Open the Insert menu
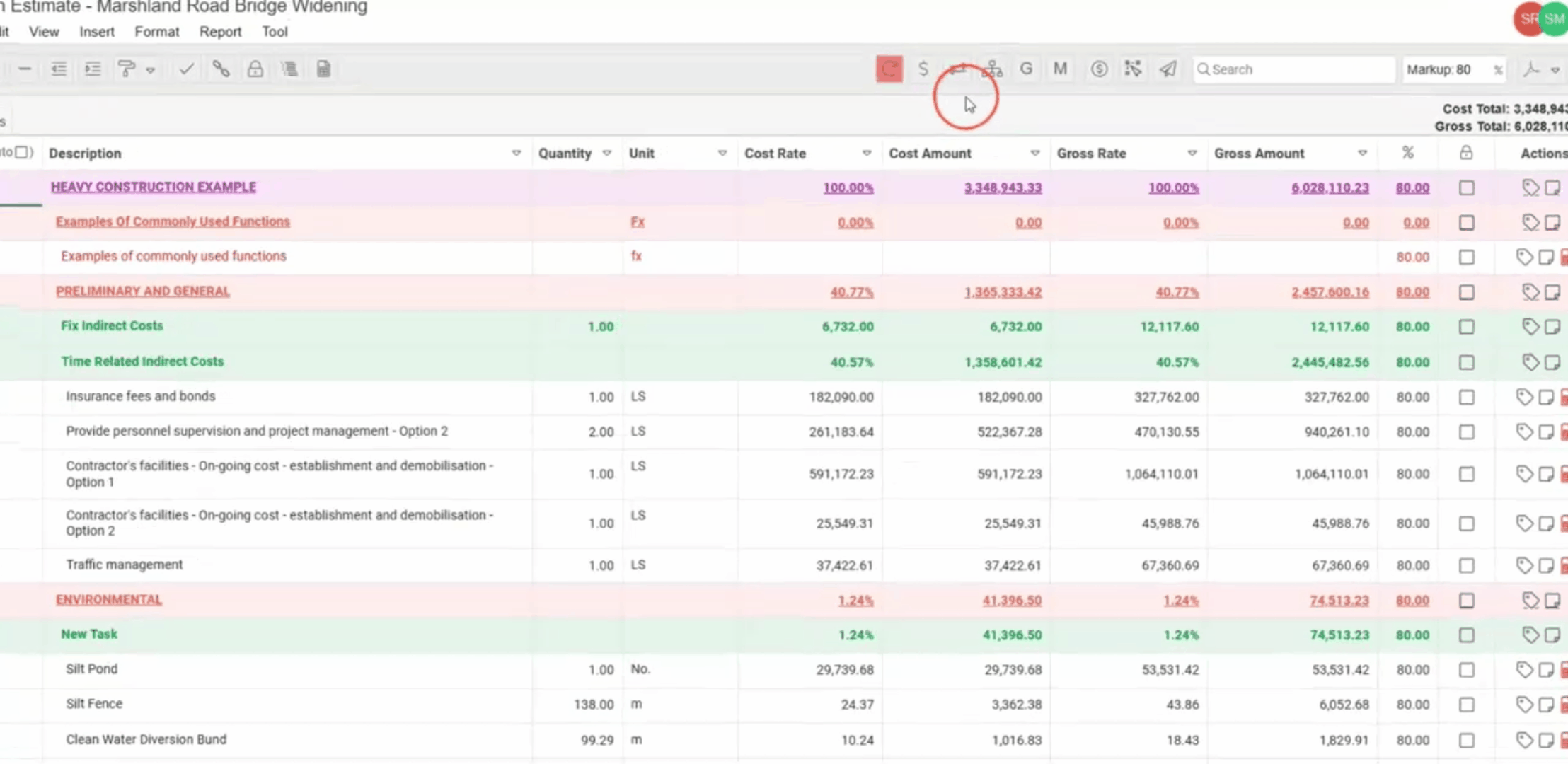1568x764 pixels. pyautogui.click(x=97, y=32)
